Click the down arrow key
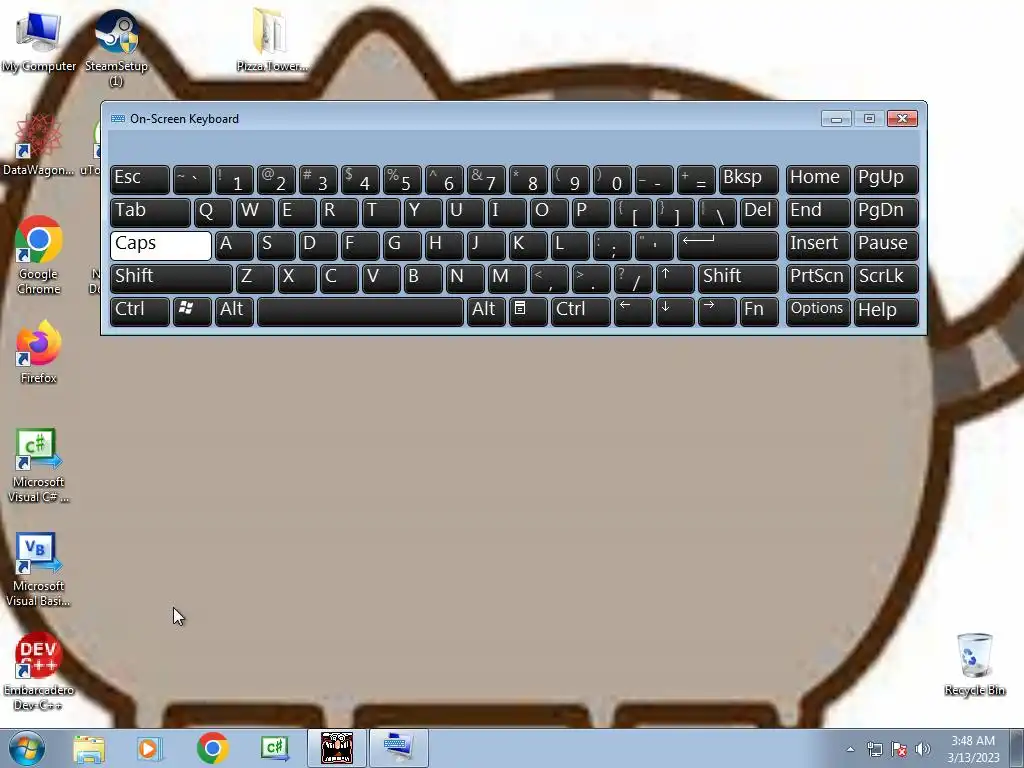The image size is (1024, 768). pyautogui.click(x=675, y=311)
